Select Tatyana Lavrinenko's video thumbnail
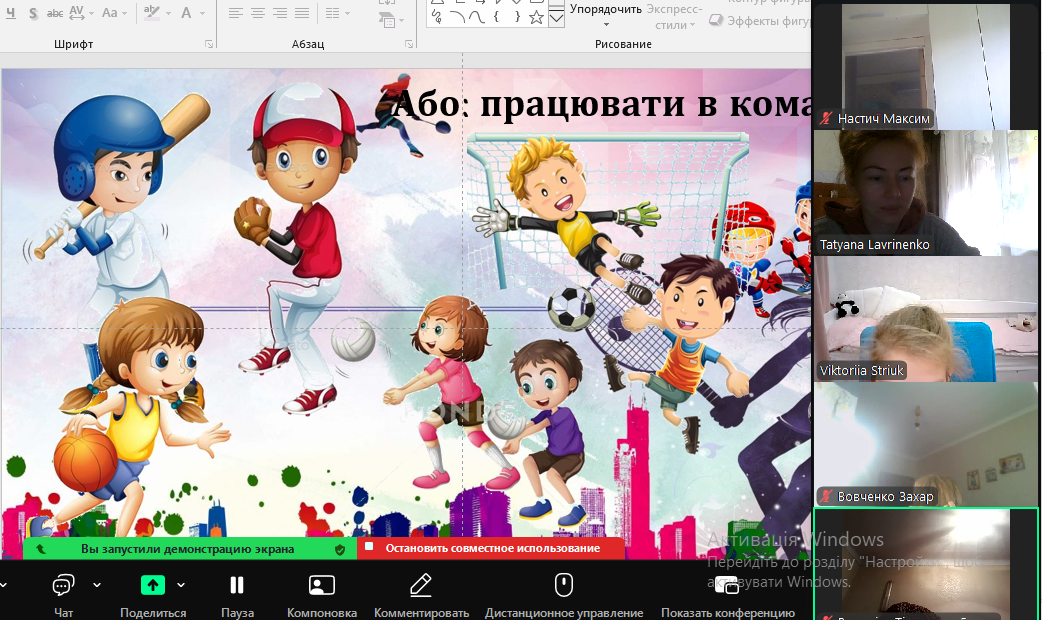Screen dimensions: 1042x620 tap(911, 192)
